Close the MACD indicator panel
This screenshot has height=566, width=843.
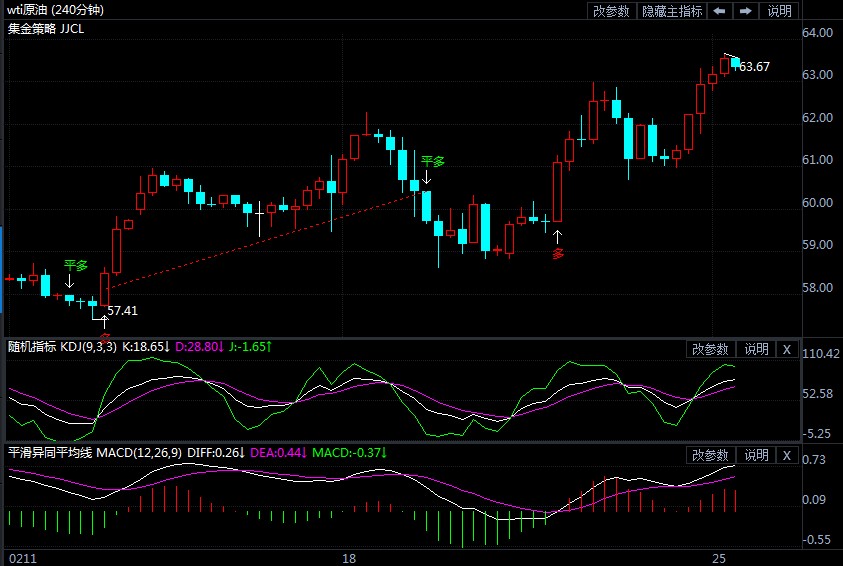point(787,455)
